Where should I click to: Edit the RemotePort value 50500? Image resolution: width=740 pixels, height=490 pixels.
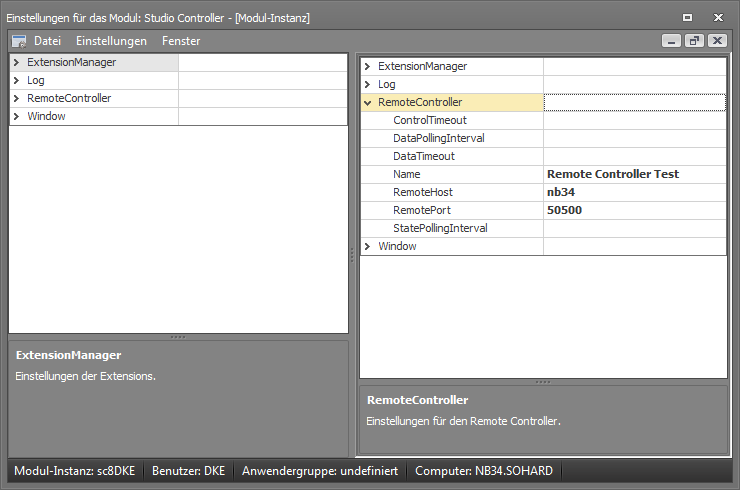pyautogui.click(x=635, y=210)
